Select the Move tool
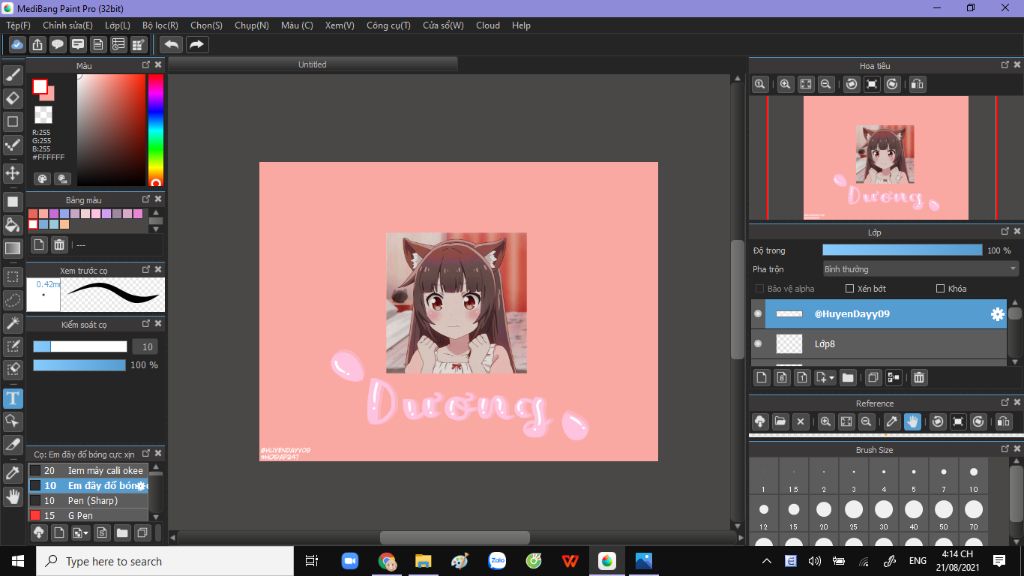The image size is (1024, 576). [12, 173]
